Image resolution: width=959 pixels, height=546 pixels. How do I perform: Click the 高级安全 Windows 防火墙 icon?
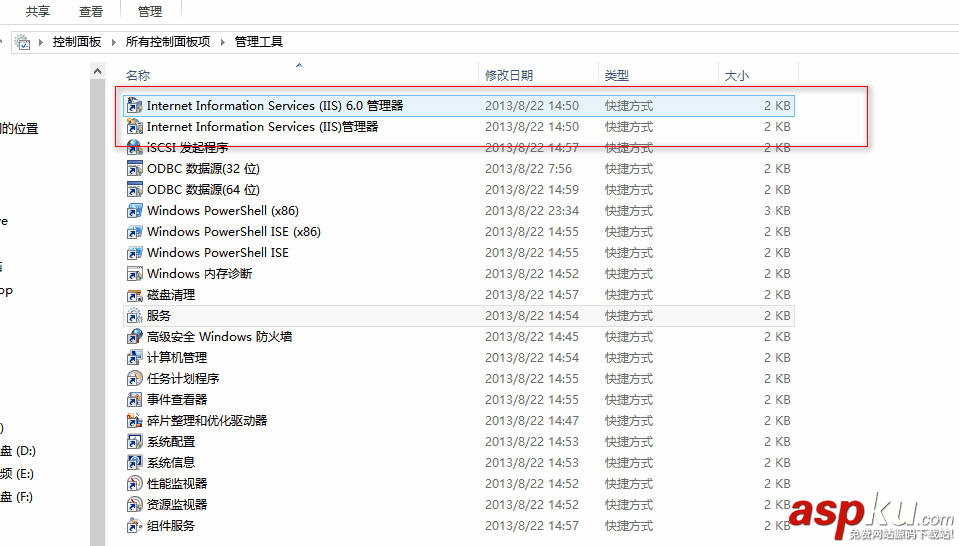tap(135, 337)
